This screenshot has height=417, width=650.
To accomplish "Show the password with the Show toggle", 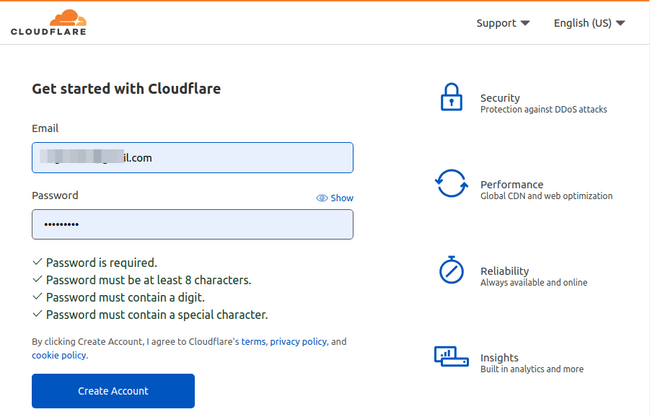I will (335, 198).
